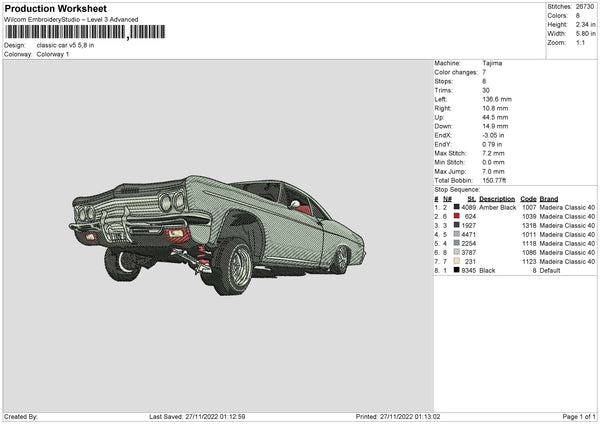Click the Production Worksheet title
Viewport: 600px width, 424px height.
[55, 8]
